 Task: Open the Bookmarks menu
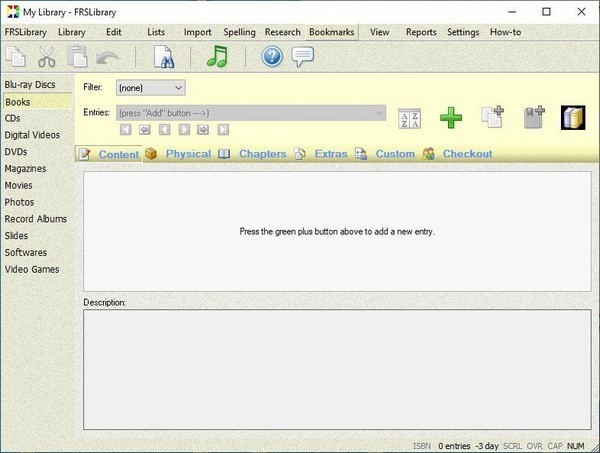[331, 32]
